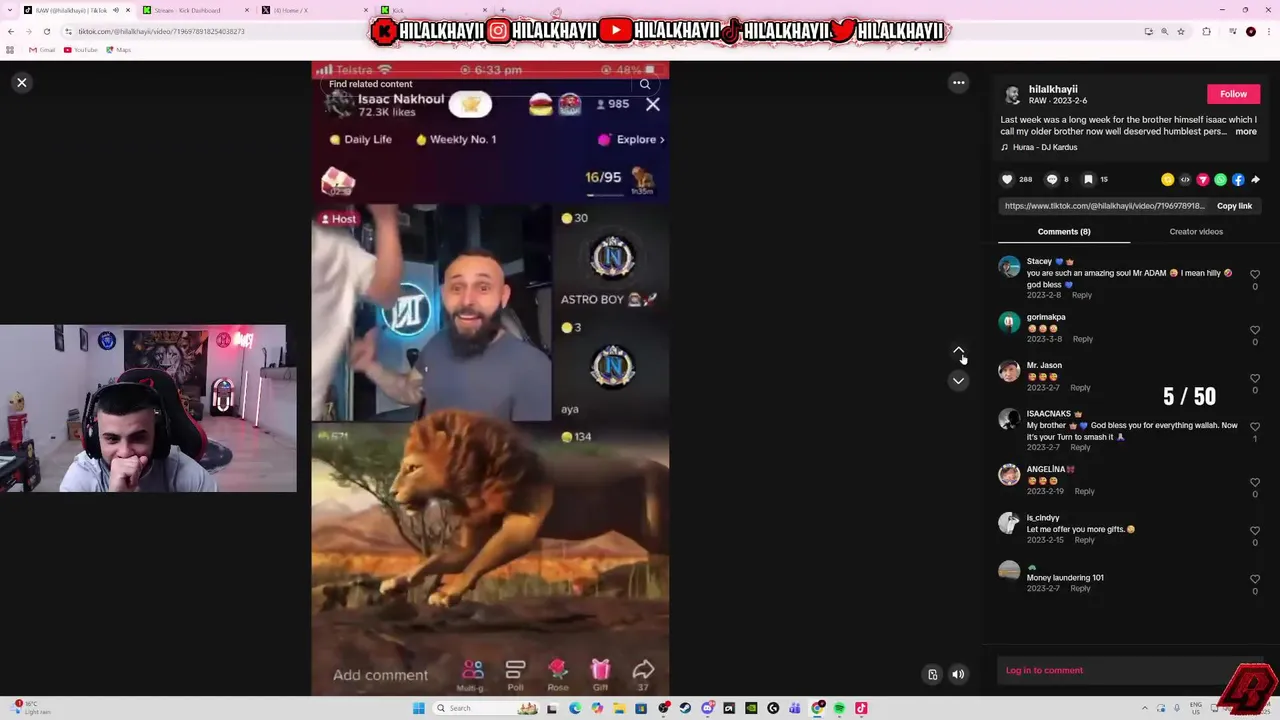Open the three-dot more options menu

point(958,83)
